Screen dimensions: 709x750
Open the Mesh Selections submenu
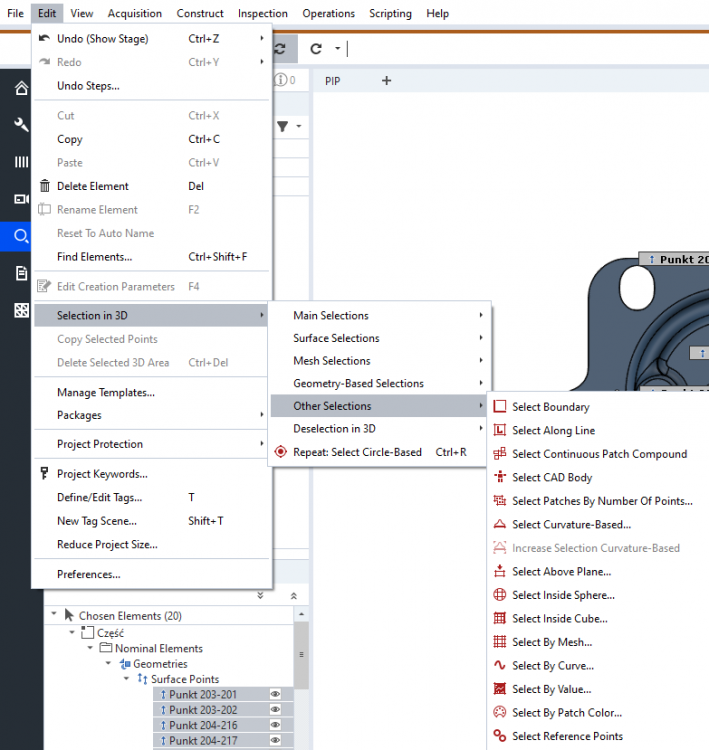[x=381, y=361]
